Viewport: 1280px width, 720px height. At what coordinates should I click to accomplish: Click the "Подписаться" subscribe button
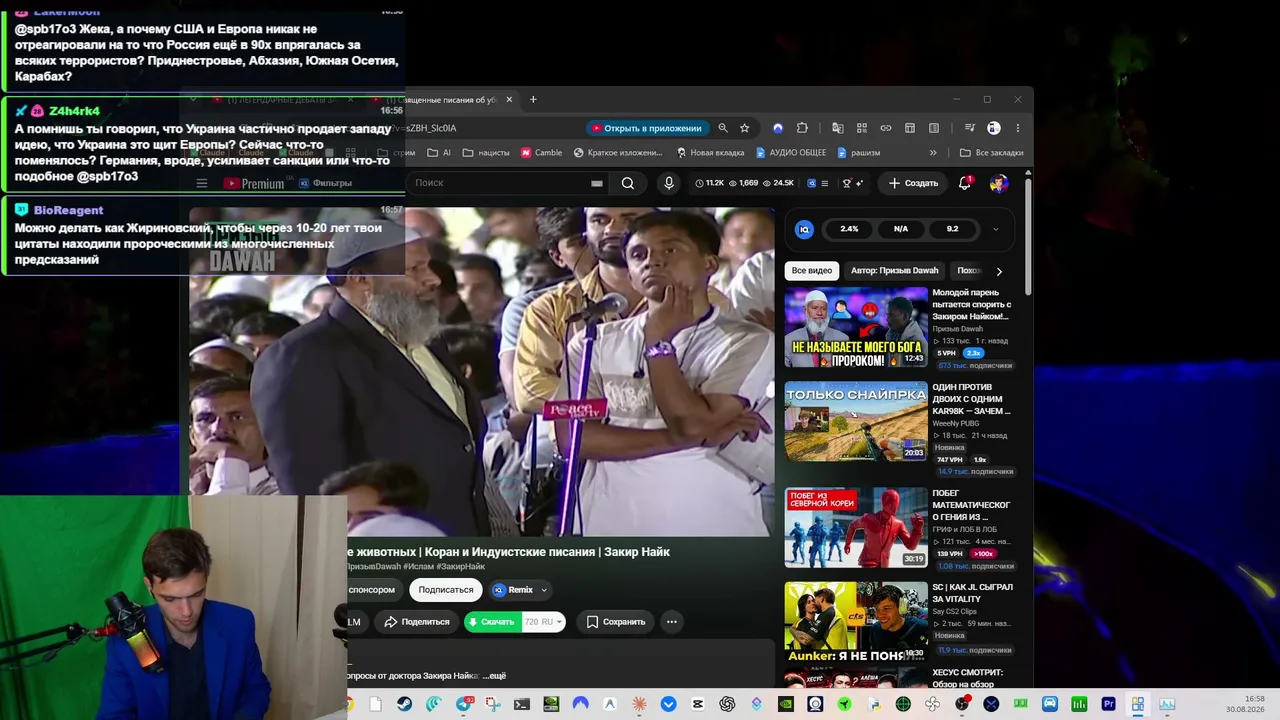446,590
